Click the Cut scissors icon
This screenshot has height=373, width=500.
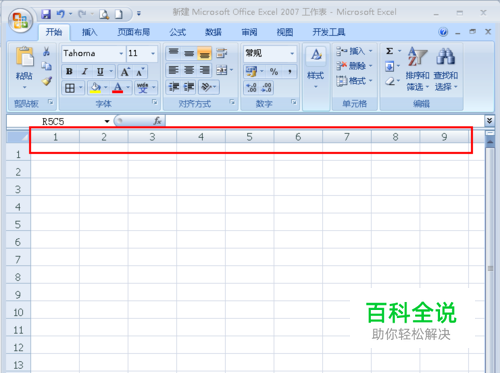(x=46, y=51)
